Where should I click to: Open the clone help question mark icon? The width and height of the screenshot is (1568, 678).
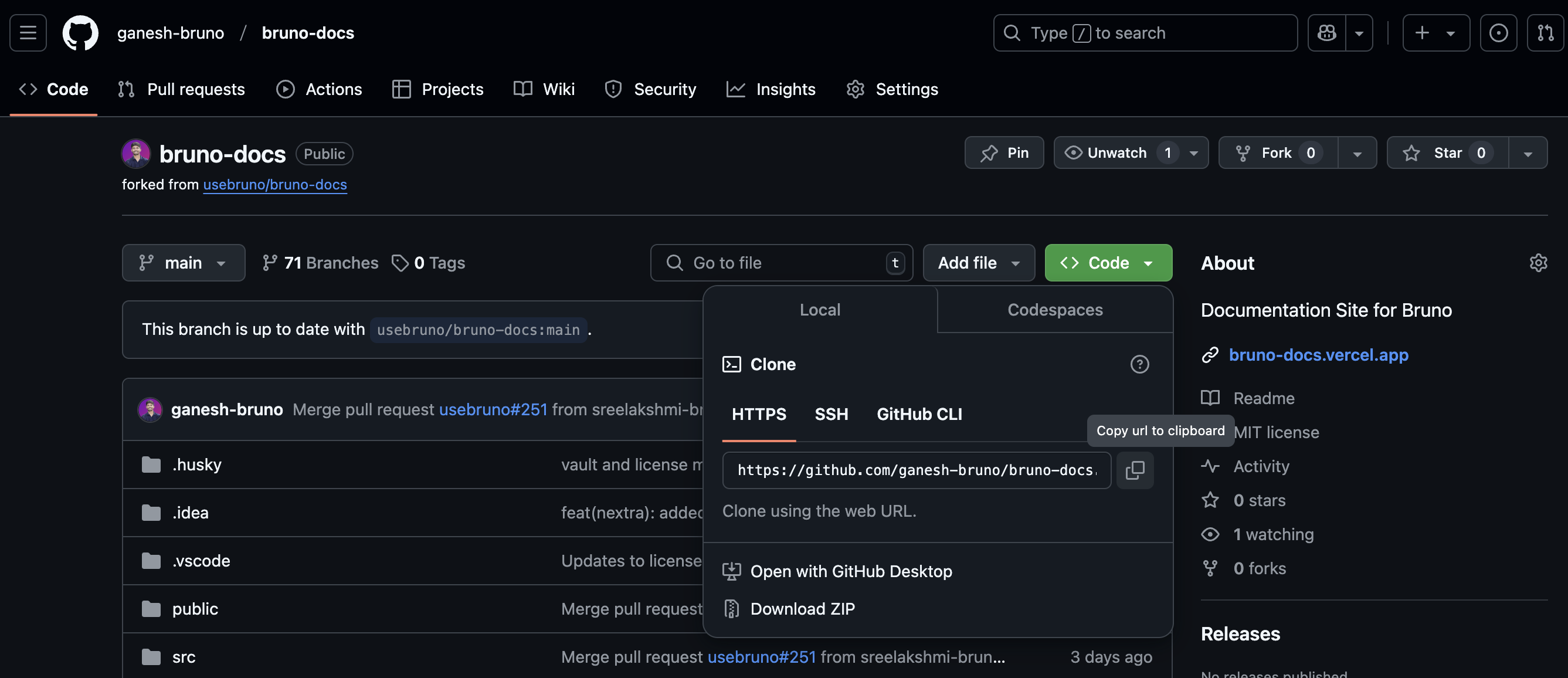click(x=1139, y=364)
